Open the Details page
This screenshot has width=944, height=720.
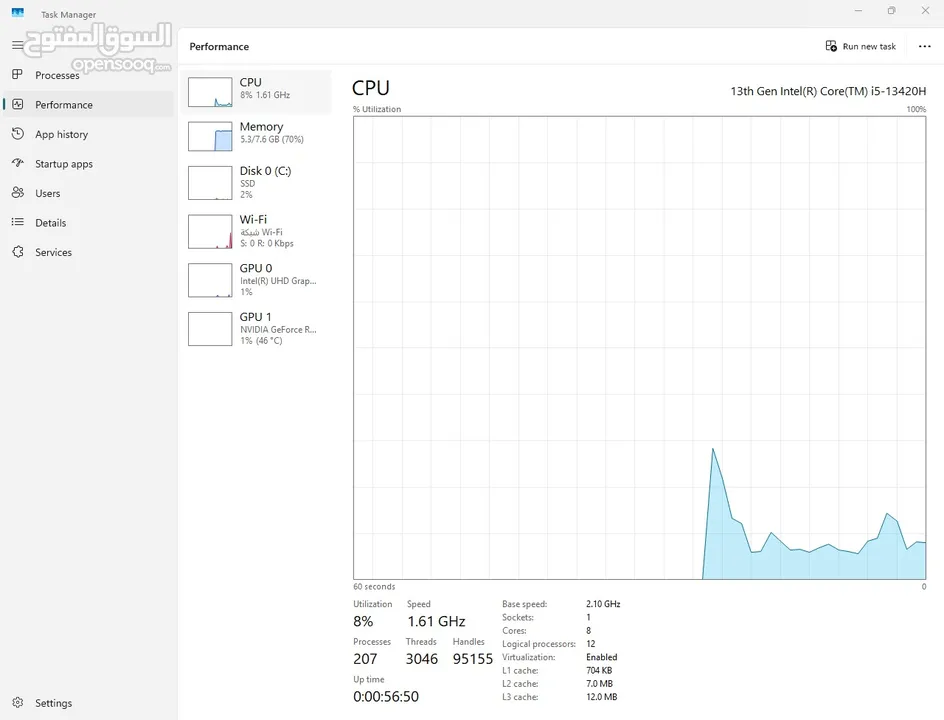[x=88, y=223]
